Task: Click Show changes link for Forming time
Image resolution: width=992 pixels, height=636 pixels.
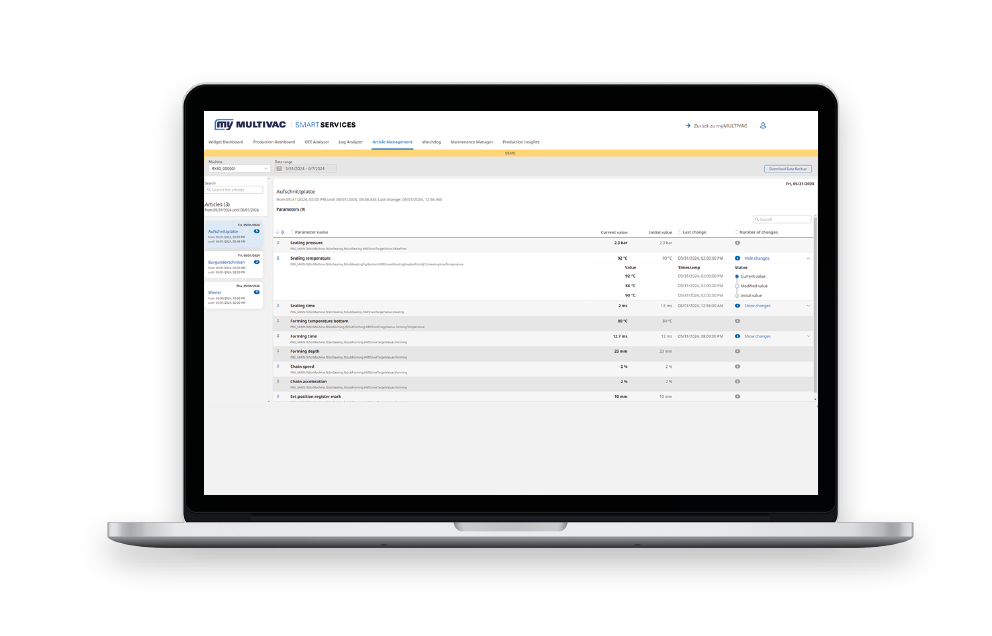Action: tap(757, 337)
